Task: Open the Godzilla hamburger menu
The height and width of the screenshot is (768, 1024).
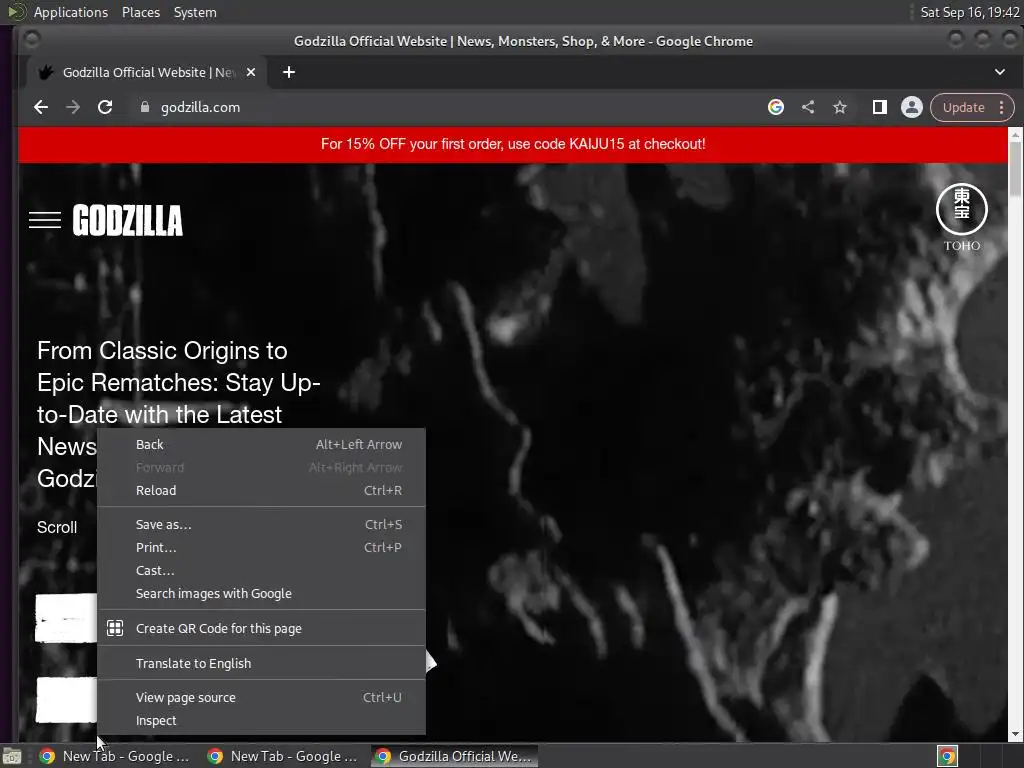Action: pos(45,220)
